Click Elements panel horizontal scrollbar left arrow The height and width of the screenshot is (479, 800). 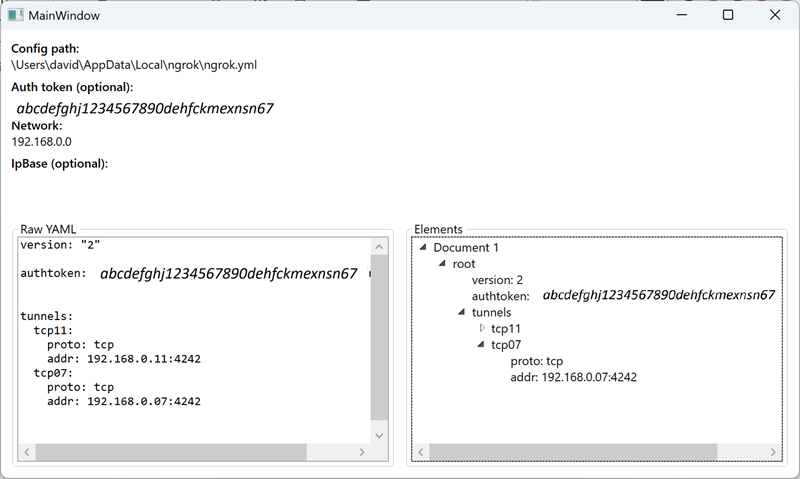[422, 452]
